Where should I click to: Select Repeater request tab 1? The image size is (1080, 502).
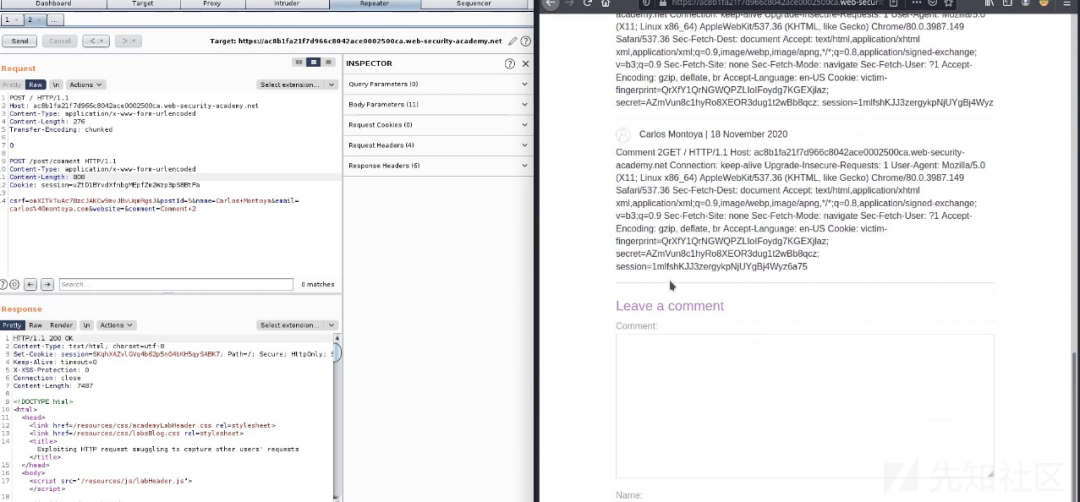[x=7, y=20]
